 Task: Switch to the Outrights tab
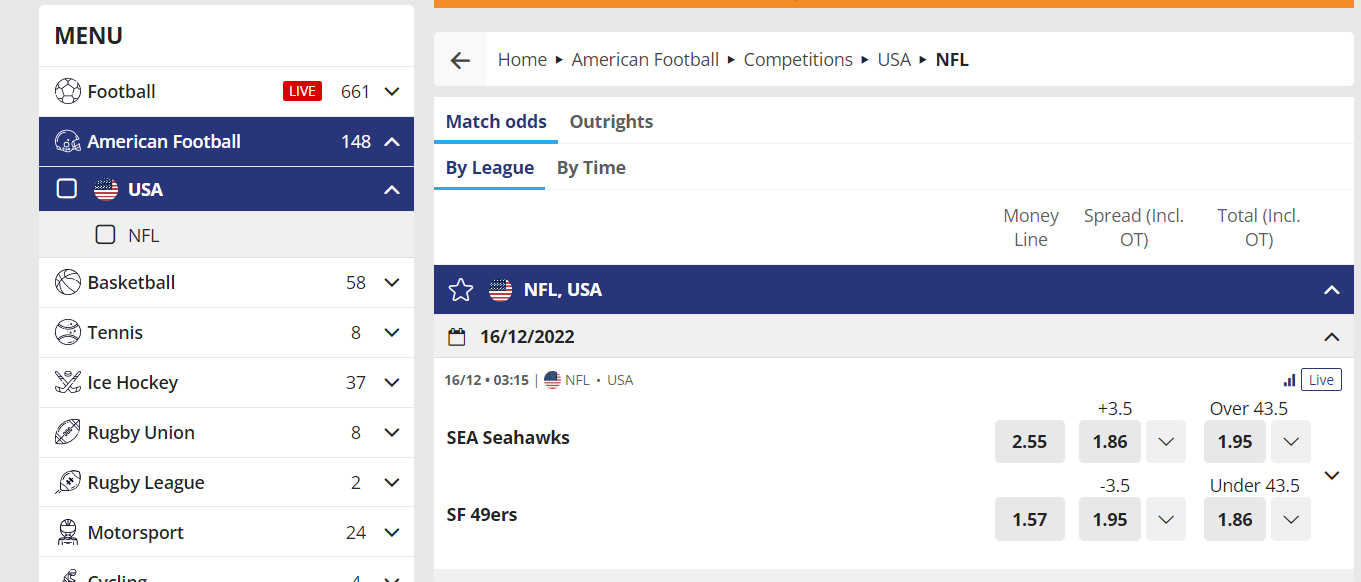click(x=611, y=122)
